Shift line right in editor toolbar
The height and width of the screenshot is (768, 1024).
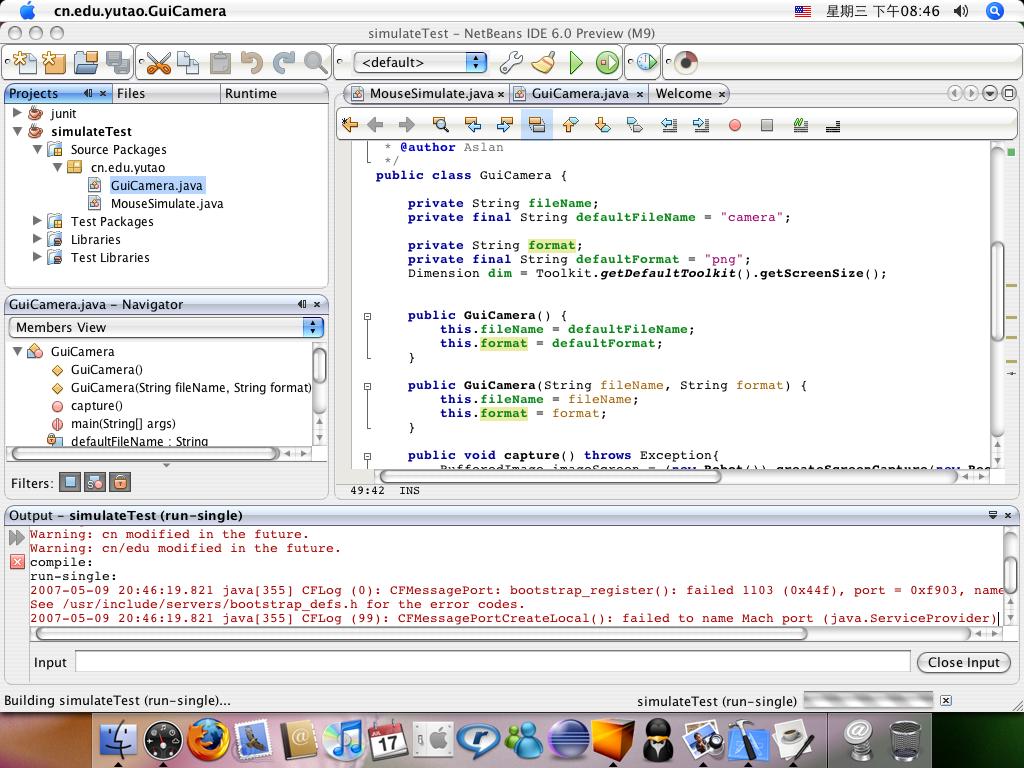[701, 125]
